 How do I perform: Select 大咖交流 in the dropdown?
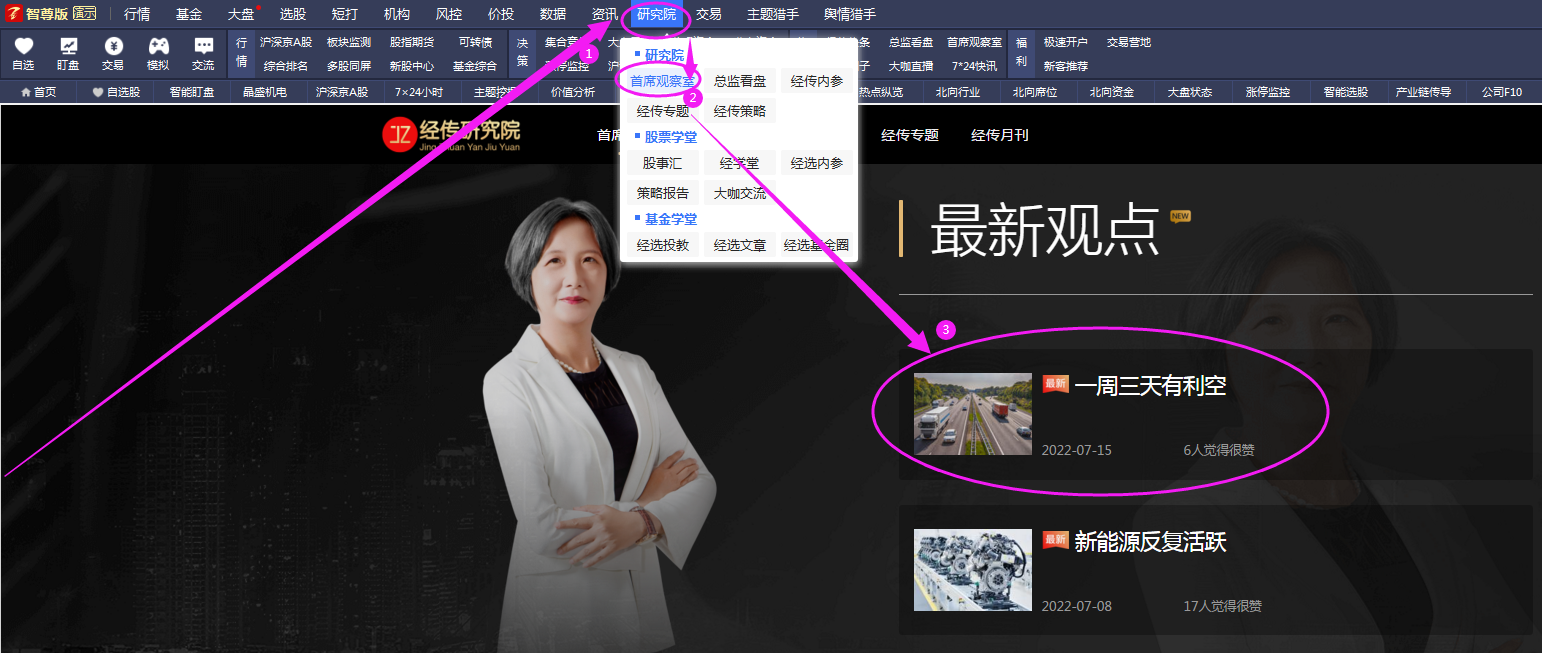point(740,193)
